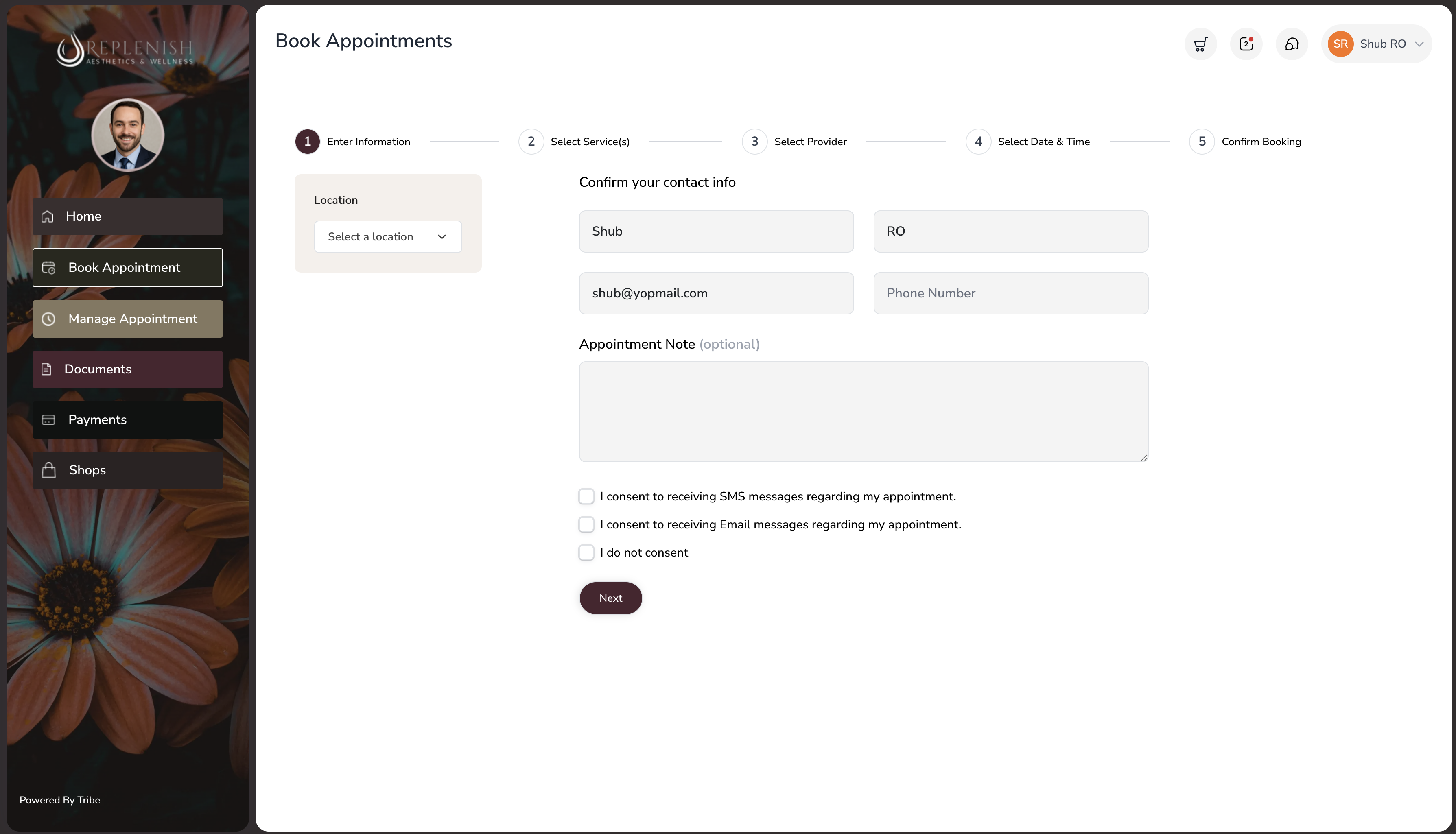Screen dimensions: 1456x834
Task: Enable SMS messages consent checkbox
Action: click(586, 497)
